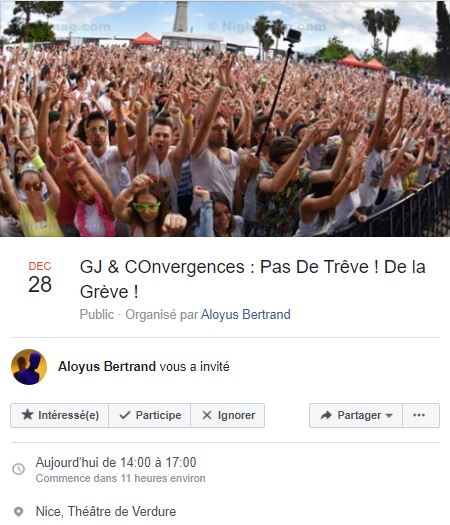Click the clock icon beside event time
450x525 pixels.
(x=18, y=469)
